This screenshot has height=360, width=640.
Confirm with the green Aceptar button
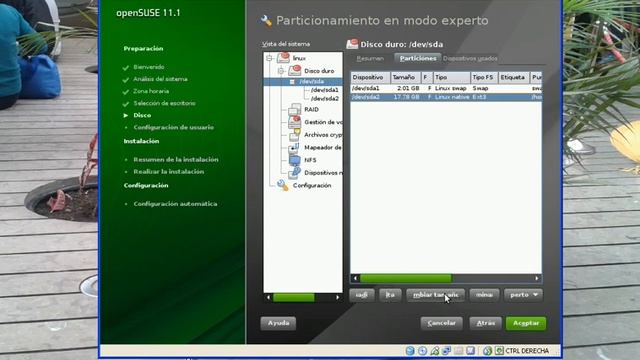tap(526, 323)
